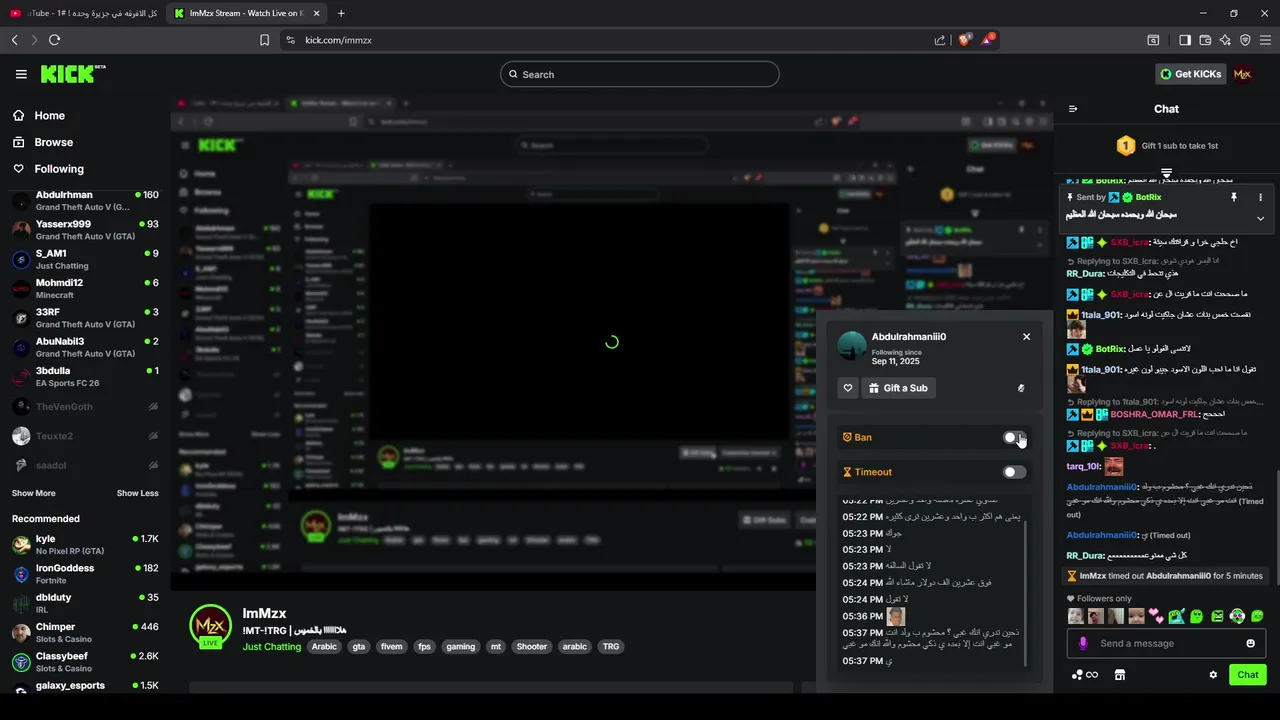Open the three-dot menu on the pinned message
Screen dimensions: 1280x720
tap(1260, 198)
